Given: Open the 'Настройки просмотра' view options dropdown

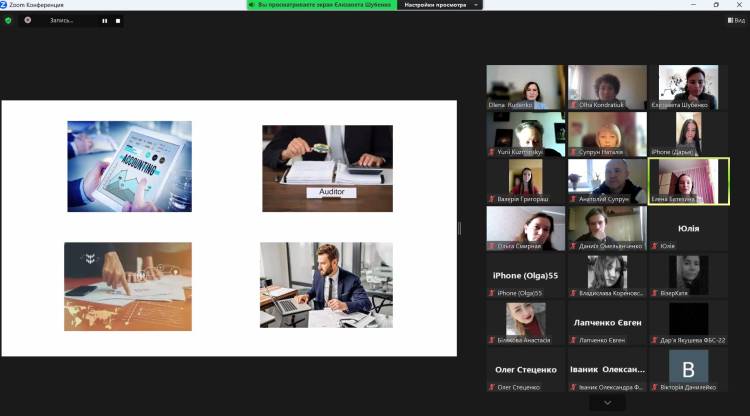Looking at the screenshot, I should coord(440,5).
